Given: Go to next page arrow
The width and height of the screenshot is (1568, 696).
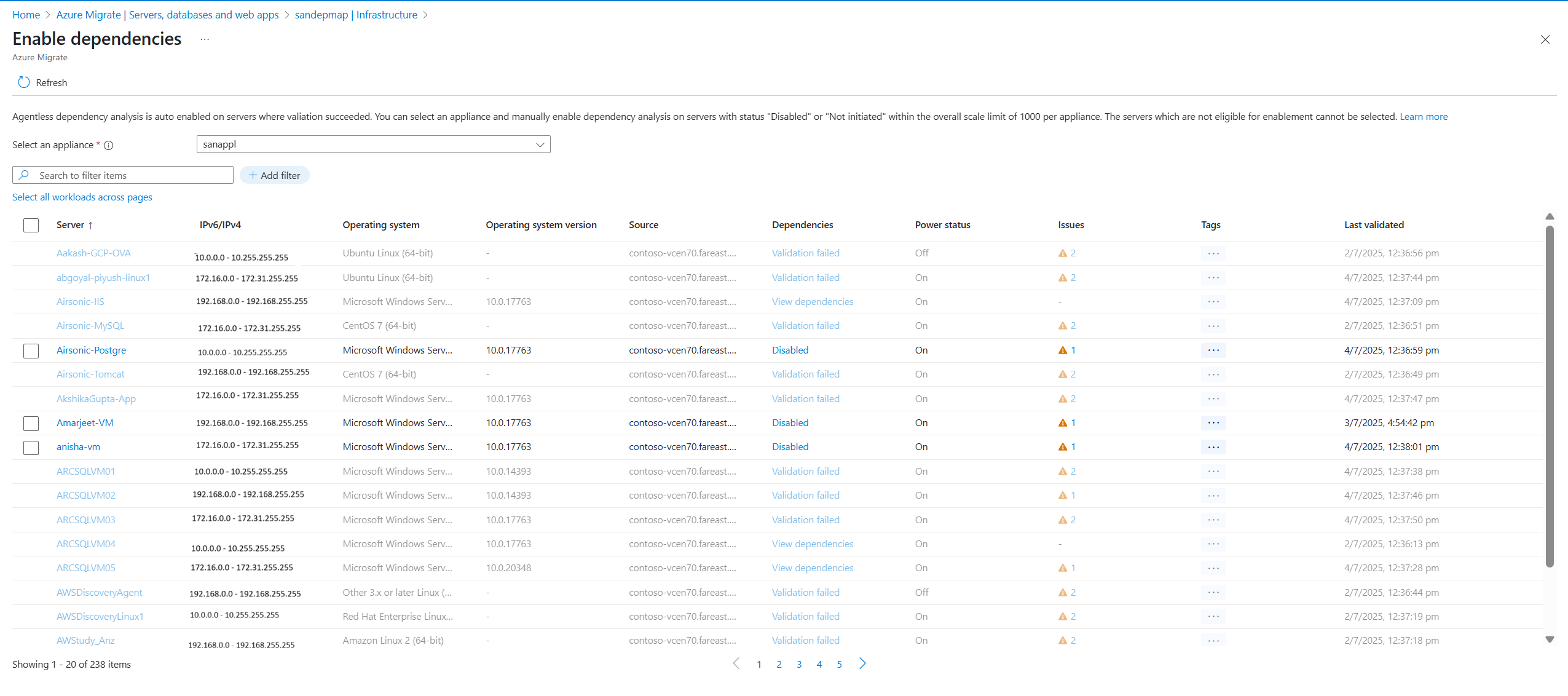Looking at the screenshot, I should pyautogui.click(x=862, y=663).
